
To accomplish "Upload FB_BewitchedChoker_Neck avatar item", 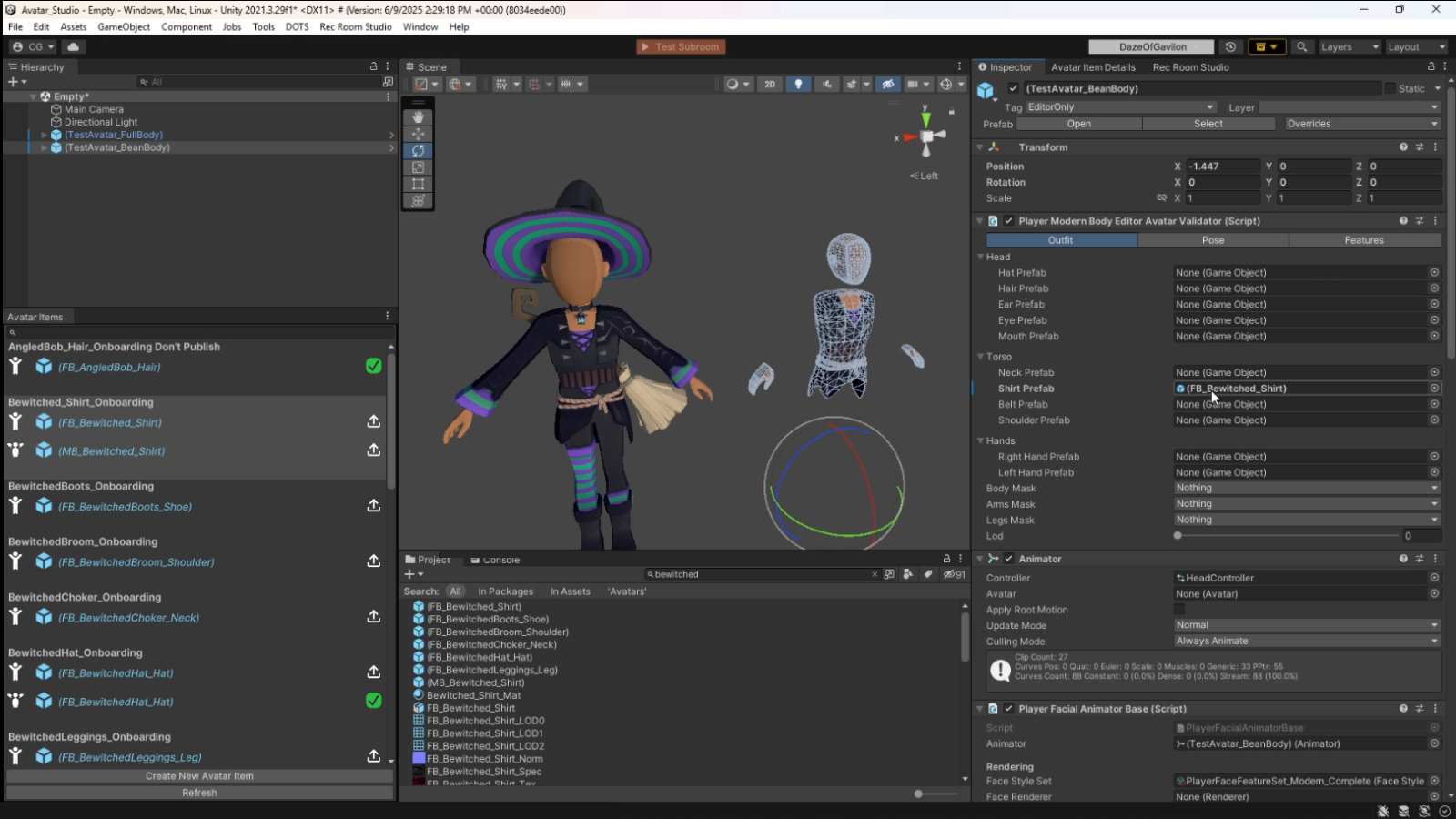I will click(373, 616).
